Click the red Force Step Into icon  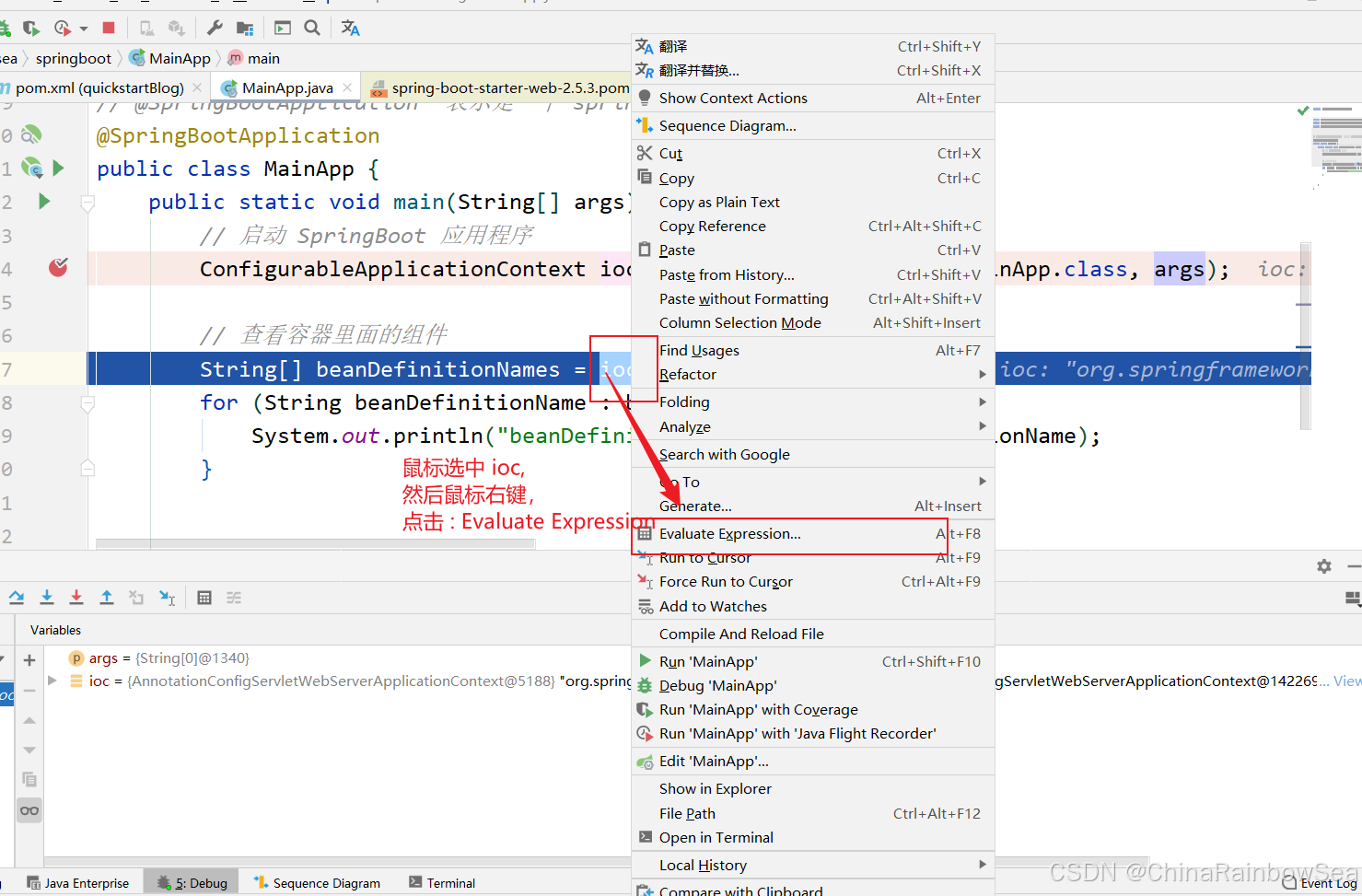click(x=76, y=598)
